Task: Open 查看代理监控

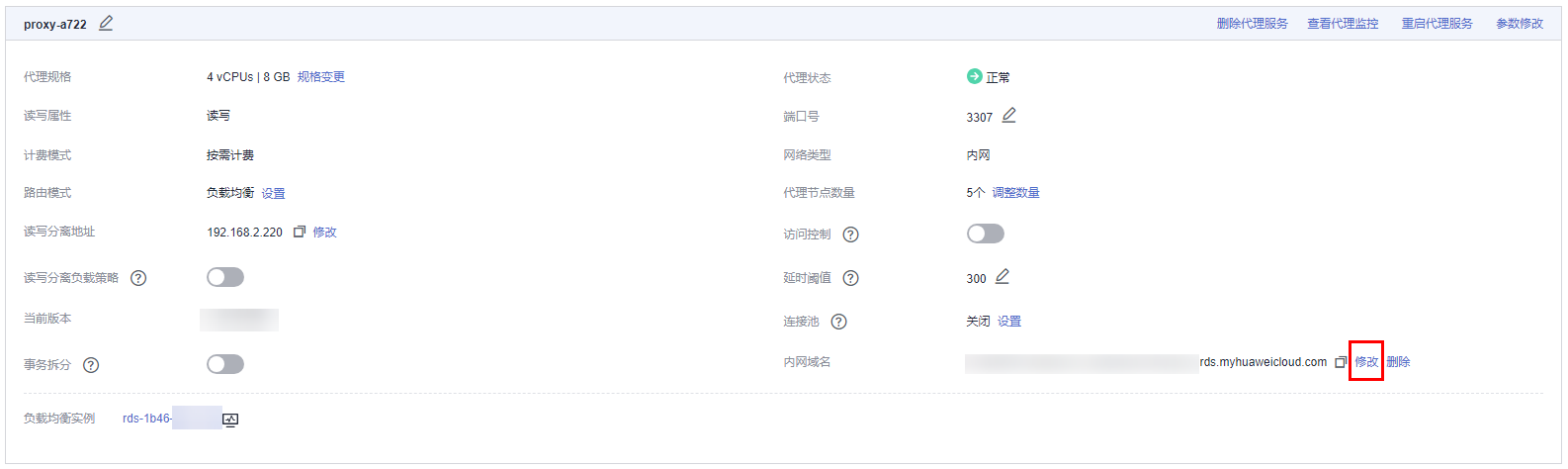Action: (1343, 24)
